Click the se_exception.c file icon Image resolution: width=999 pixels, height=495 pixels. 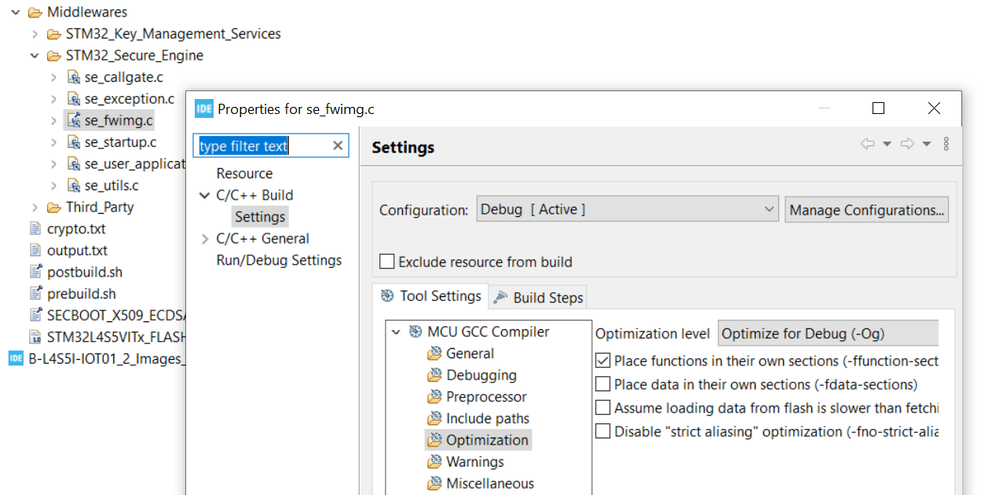click(73, 99)
